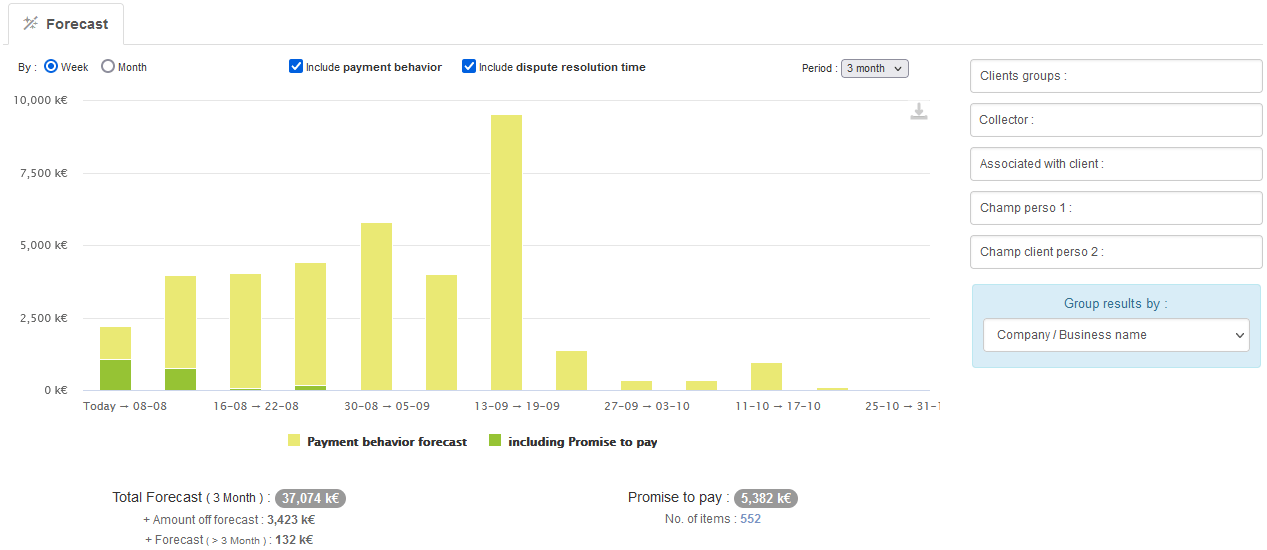Expand Group results by Company dropdown
The image size is (1267, 550).
click(1115, 335)
